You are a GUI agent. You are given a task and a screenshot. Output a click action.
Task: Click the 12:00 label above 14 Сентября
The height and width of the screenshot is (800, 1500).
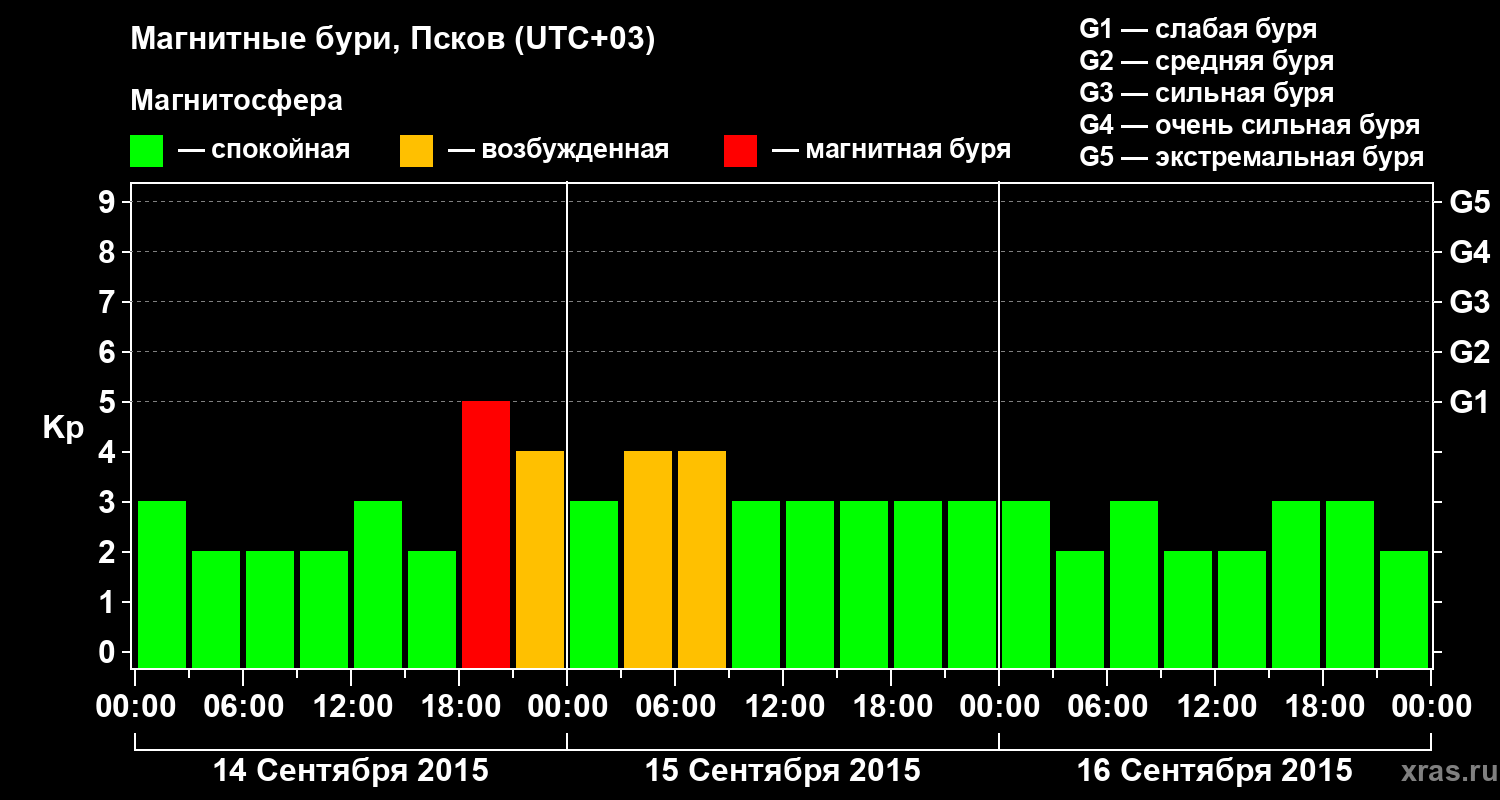(x=351, y=707)
